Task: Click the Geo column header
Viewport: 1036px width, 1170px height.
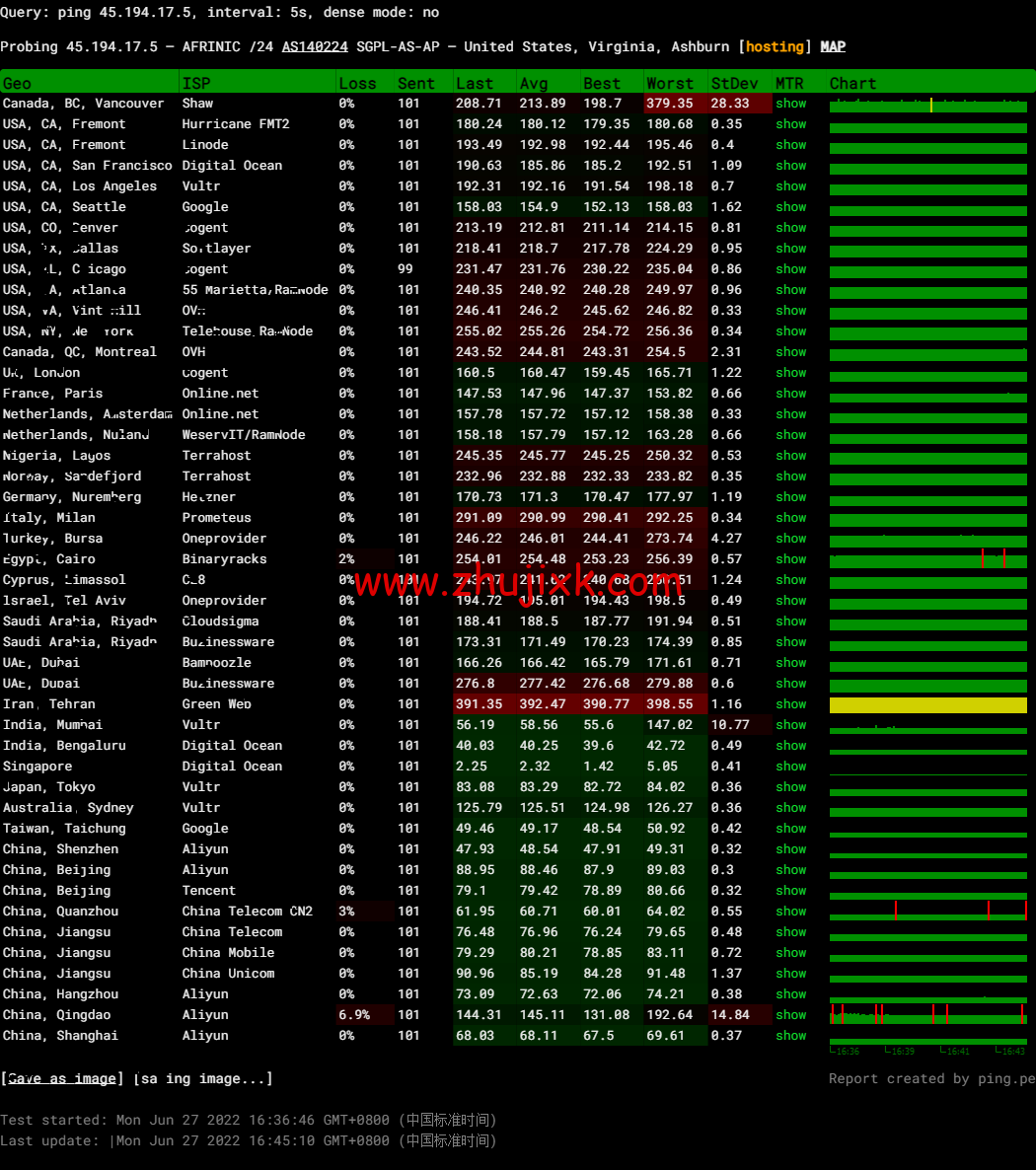Action: 17,84
